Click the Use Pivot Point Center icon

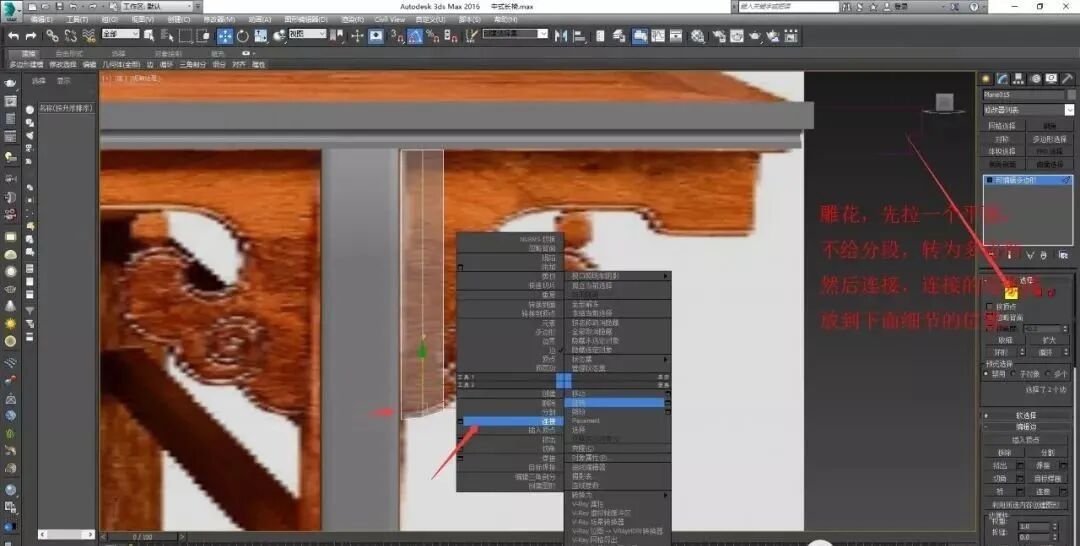point(337,36)
